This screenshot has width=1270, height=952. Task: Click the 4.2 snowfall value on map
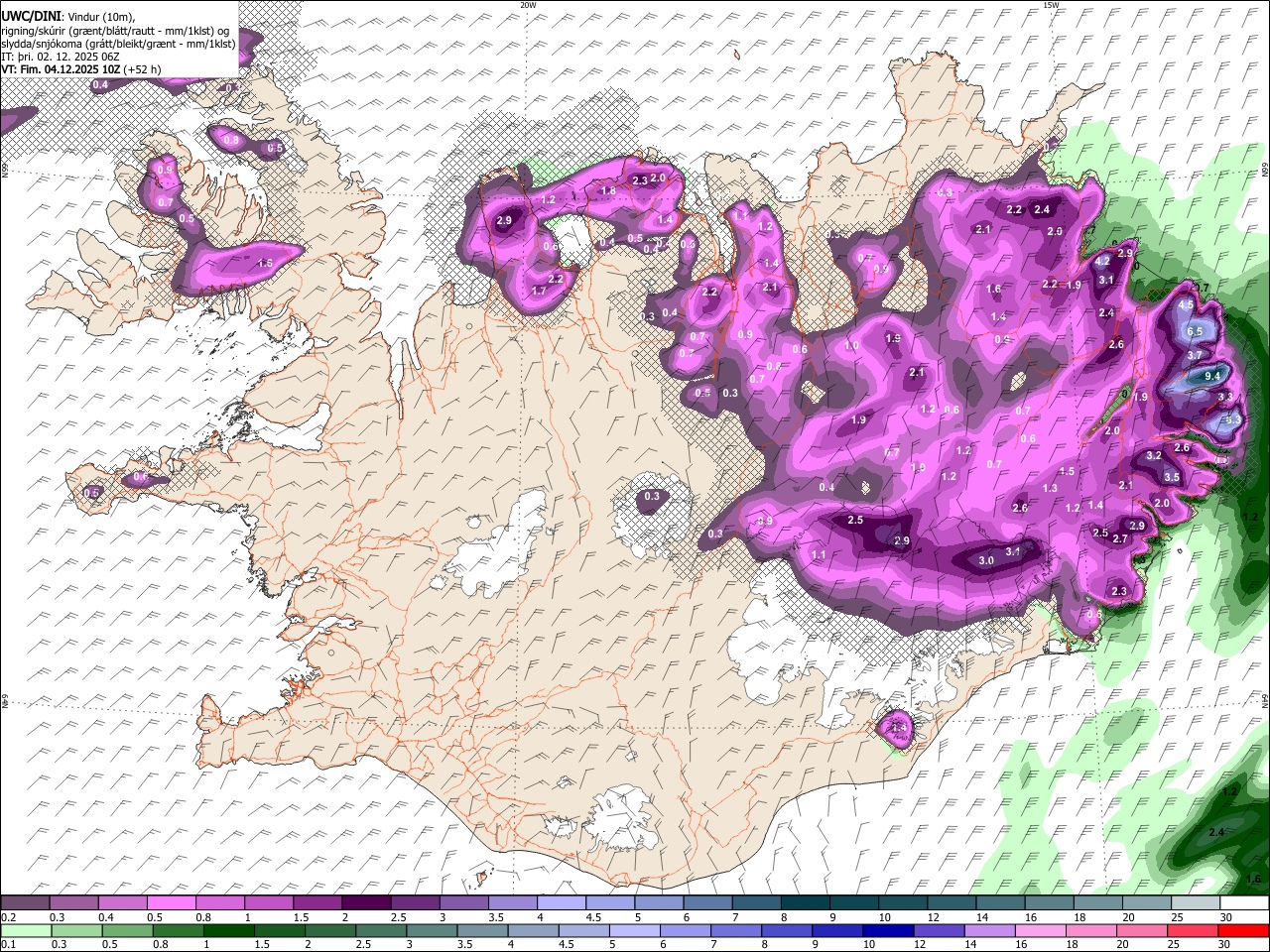click(x=1102, y=262)
